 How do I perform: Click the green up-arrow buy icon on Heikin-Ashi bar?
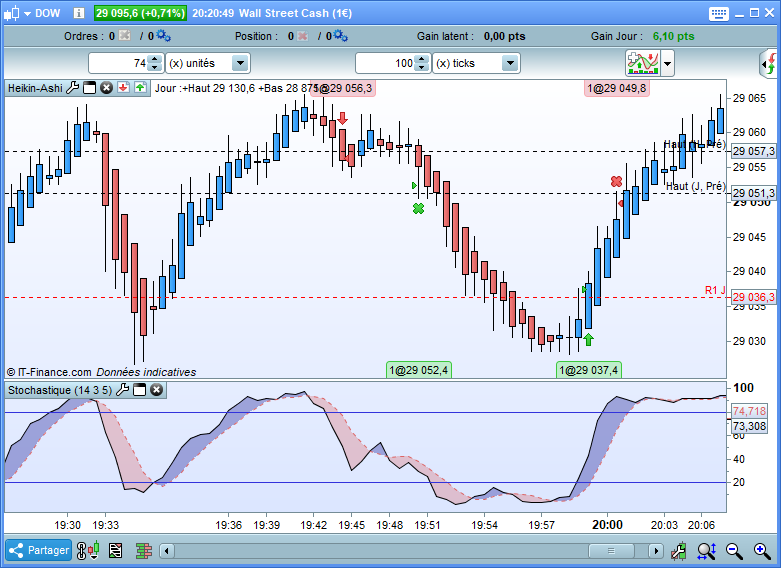(140, 88)
